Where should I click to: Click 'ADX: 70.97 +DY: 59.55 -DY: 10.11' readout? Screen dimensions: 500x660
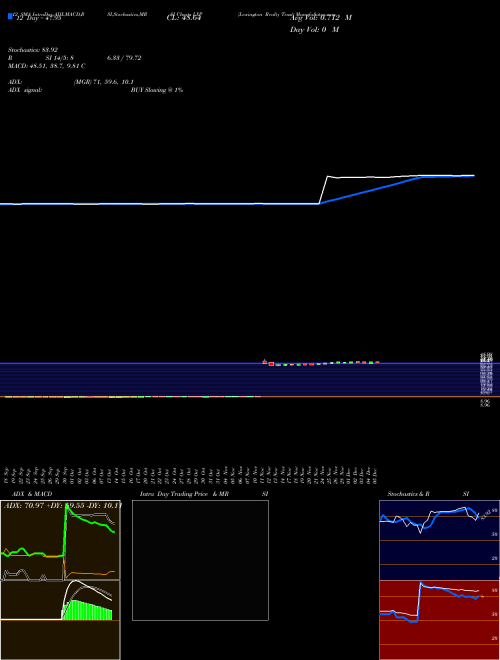(63, 505)
